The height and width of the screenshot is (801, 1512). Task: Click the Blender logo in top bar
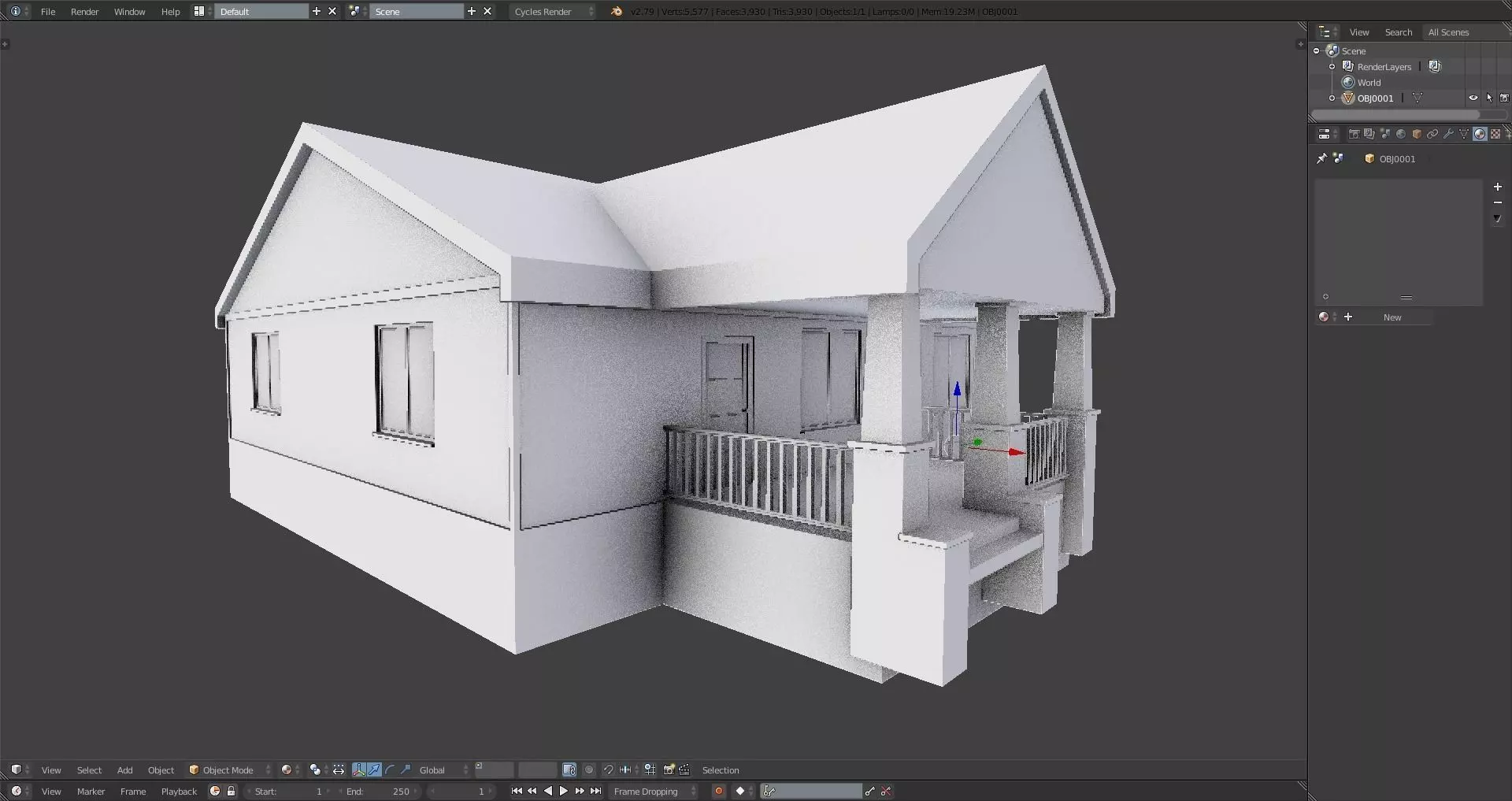pyautogui.click(x=617, y=11)
